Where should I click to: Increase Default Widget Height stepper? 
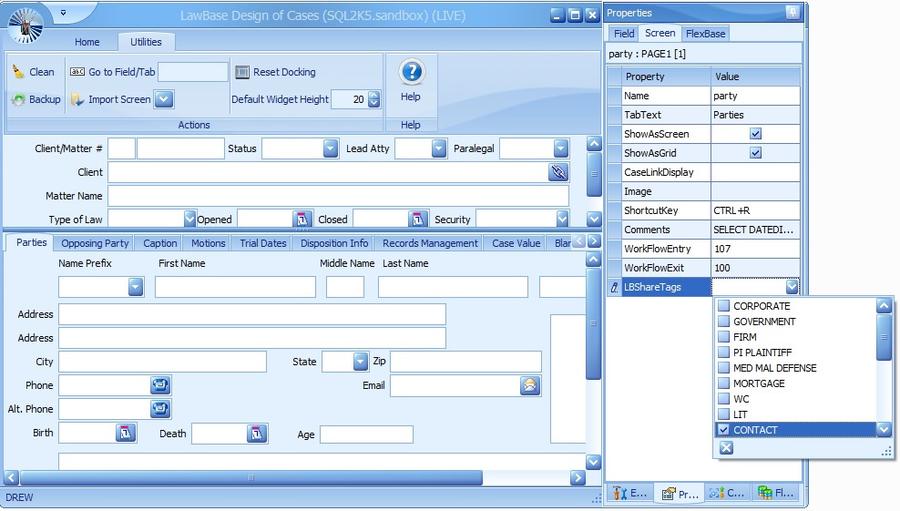pos(374,95)
